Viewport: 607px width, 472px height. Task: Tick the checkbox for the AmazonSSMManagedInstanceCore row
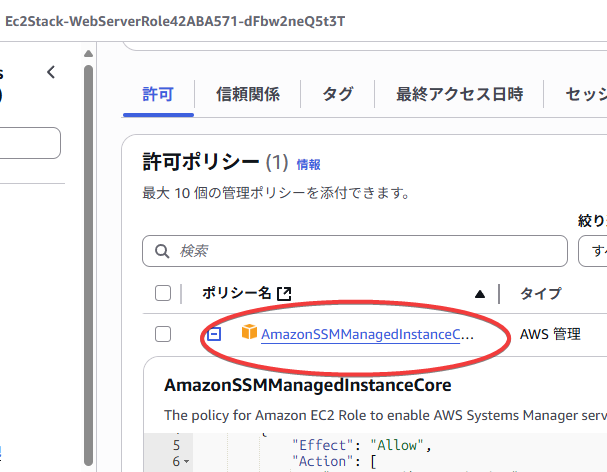(x=163, y=334)
